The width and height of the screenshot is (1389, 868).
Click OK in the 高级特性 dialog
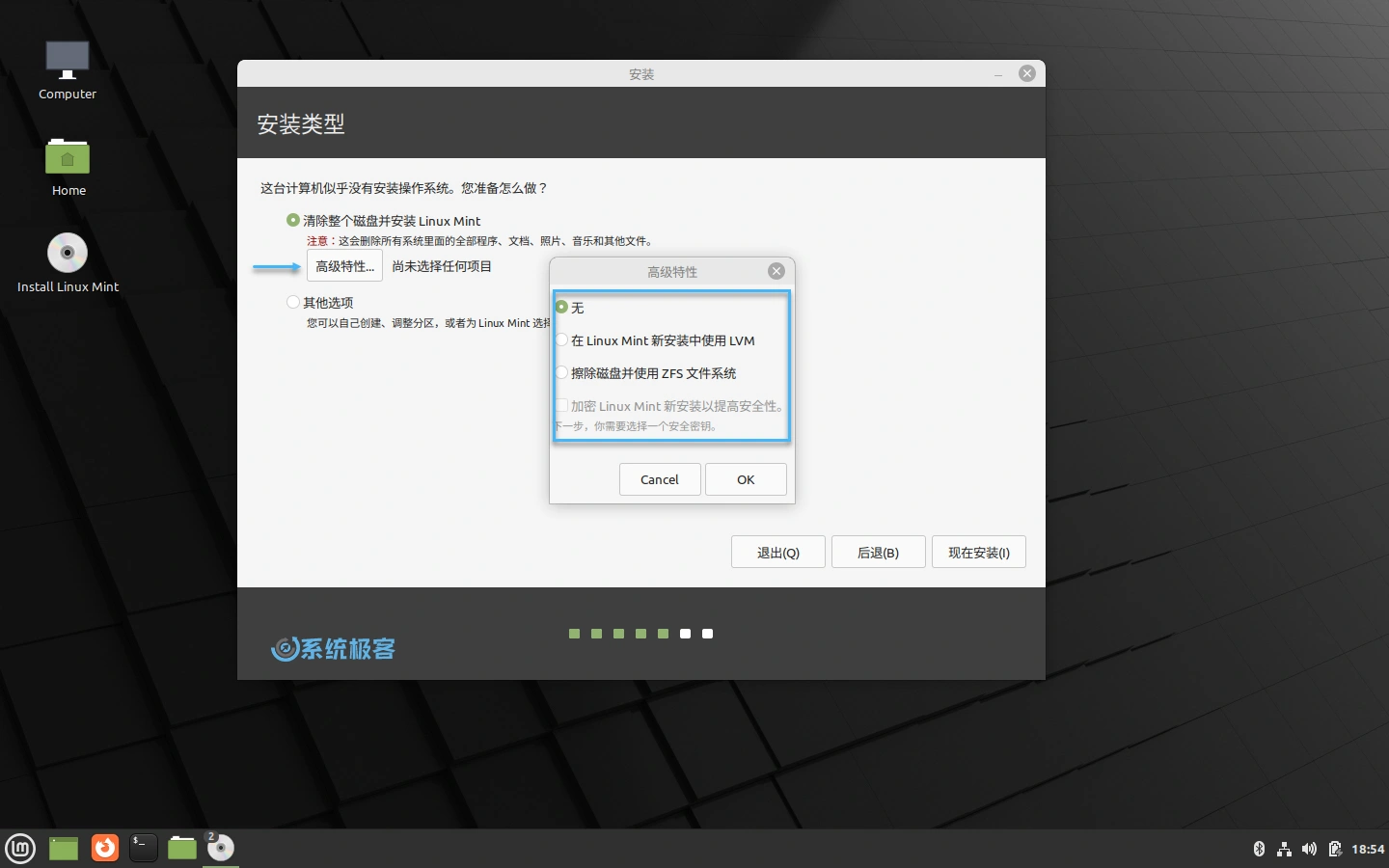(746, 479)
